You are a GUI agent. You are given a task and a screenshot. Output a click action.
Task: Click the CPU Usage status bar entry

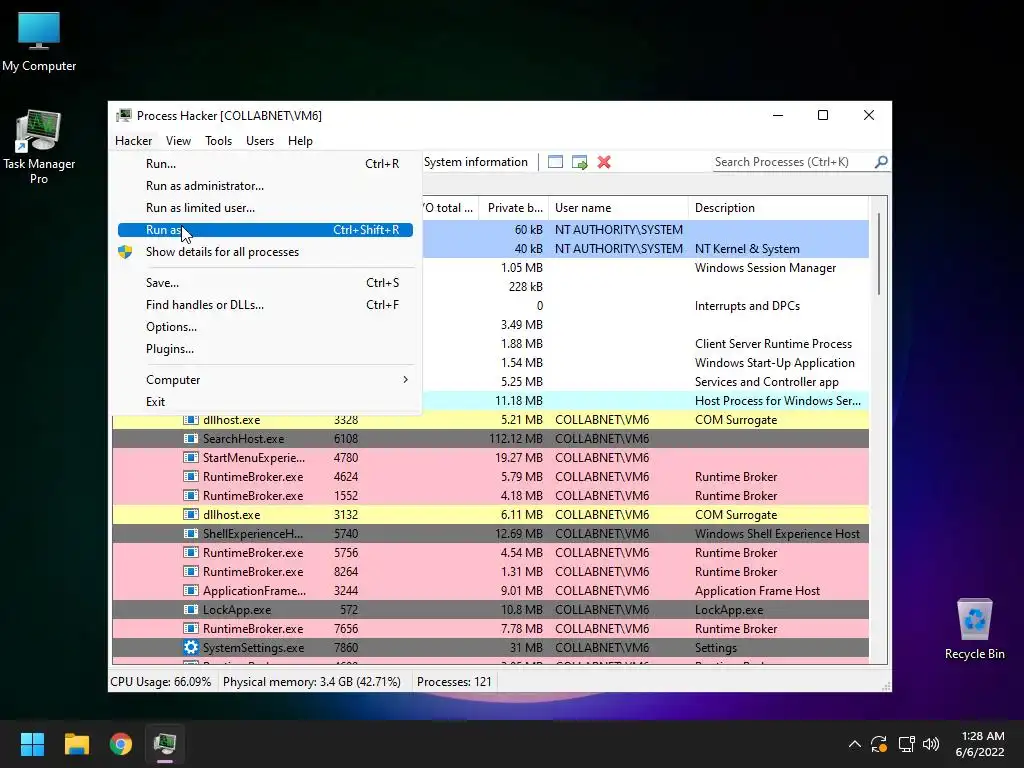(161, 682)
